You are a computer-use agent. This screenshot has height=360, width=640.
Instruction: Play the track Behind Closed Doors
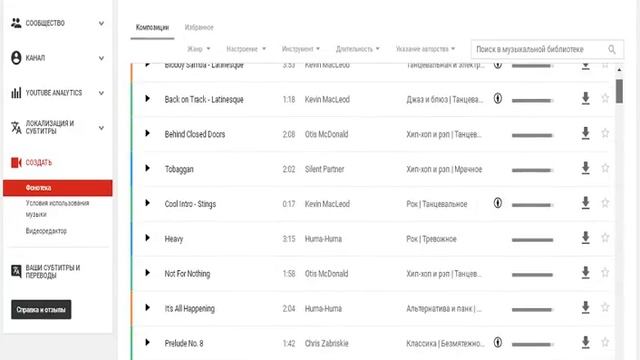pos(147,133)
